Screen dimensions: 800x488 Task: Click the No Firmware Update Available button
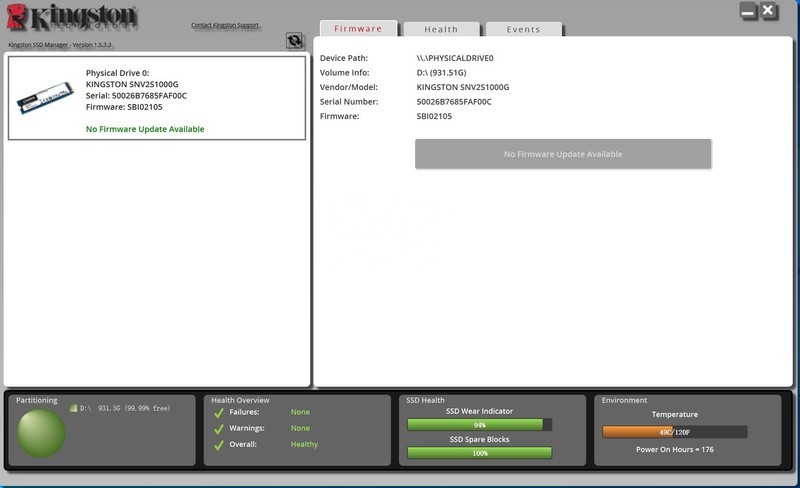tap(563, 154)
